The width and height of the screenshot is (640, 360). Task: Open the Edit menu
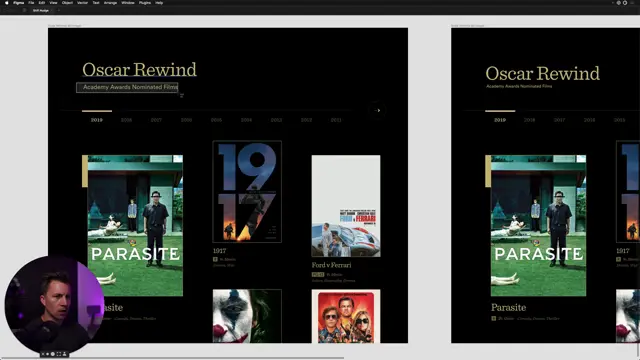[42, 3]
